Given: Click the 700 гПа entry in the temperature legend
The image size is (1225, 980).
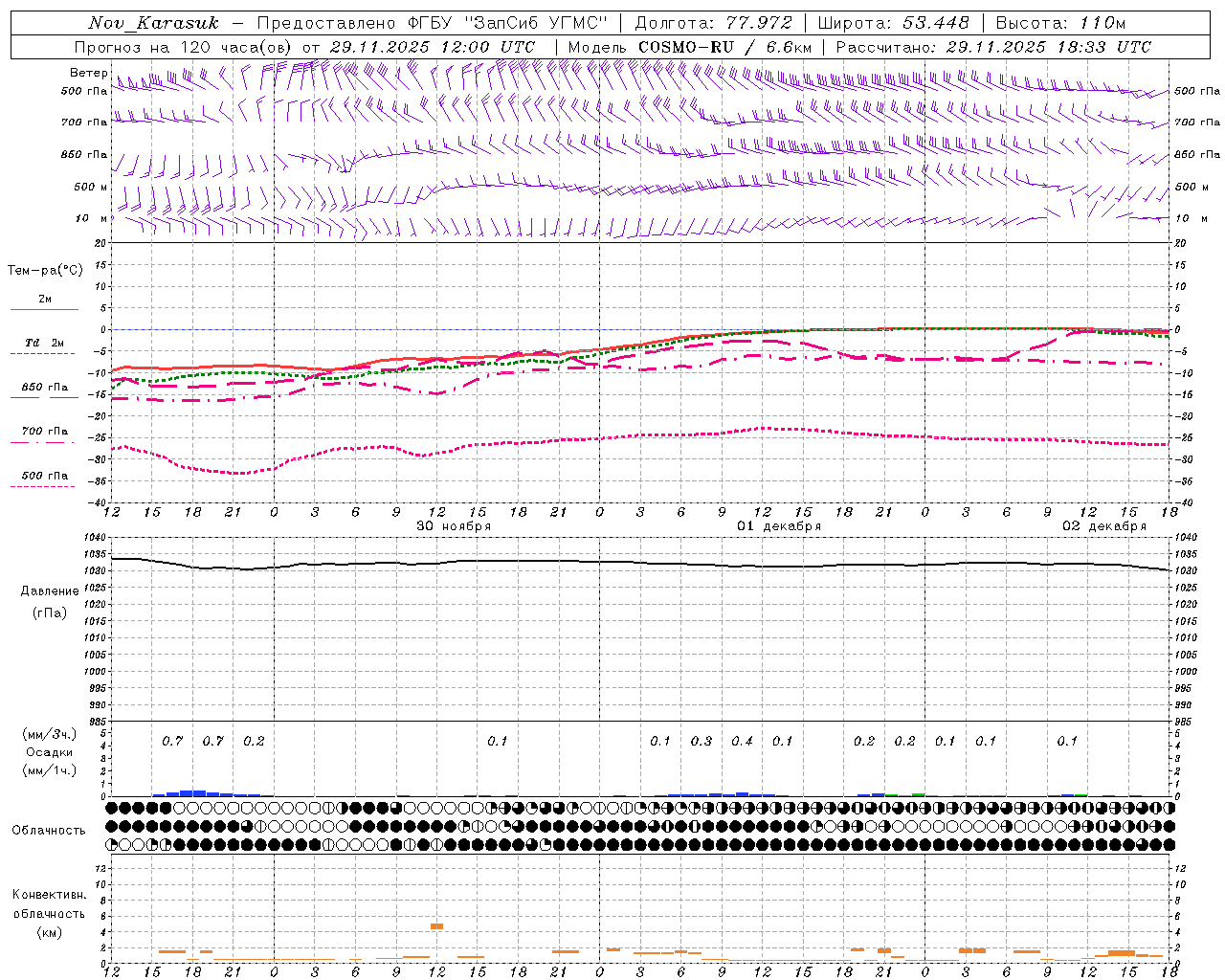Looking at the screenshot, I should point(45,432).
